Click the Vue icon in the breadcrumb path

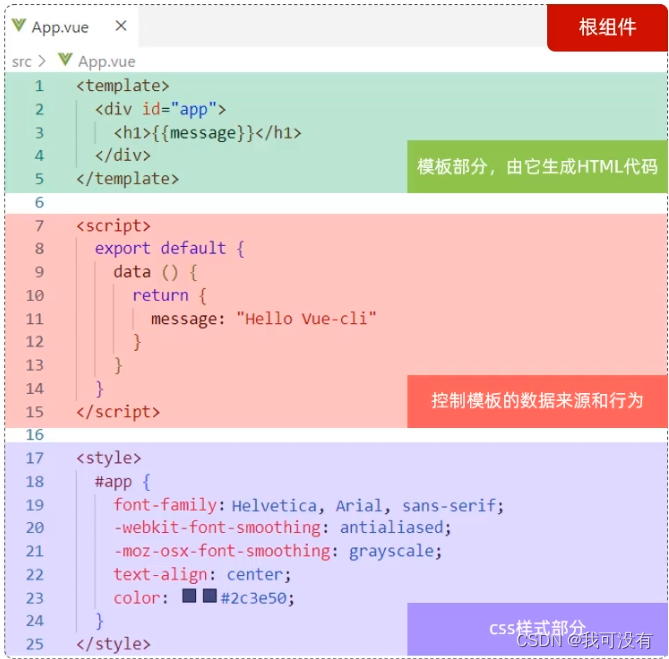tap(65, 59)
